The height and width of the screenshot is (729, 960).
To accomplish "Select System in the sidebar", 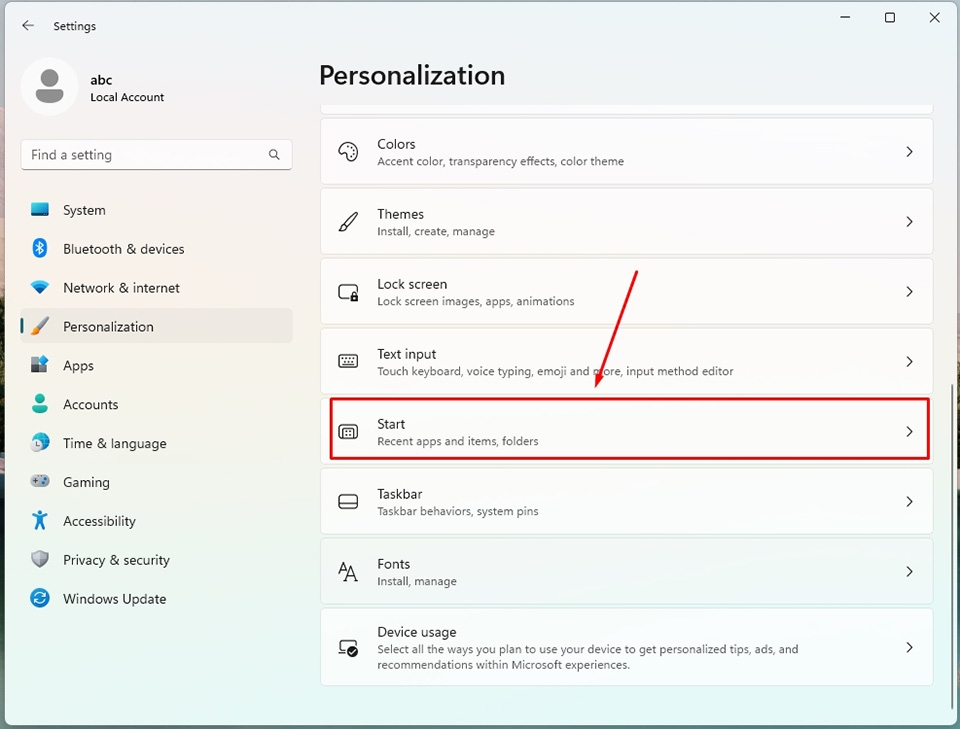I will (157, 210).
